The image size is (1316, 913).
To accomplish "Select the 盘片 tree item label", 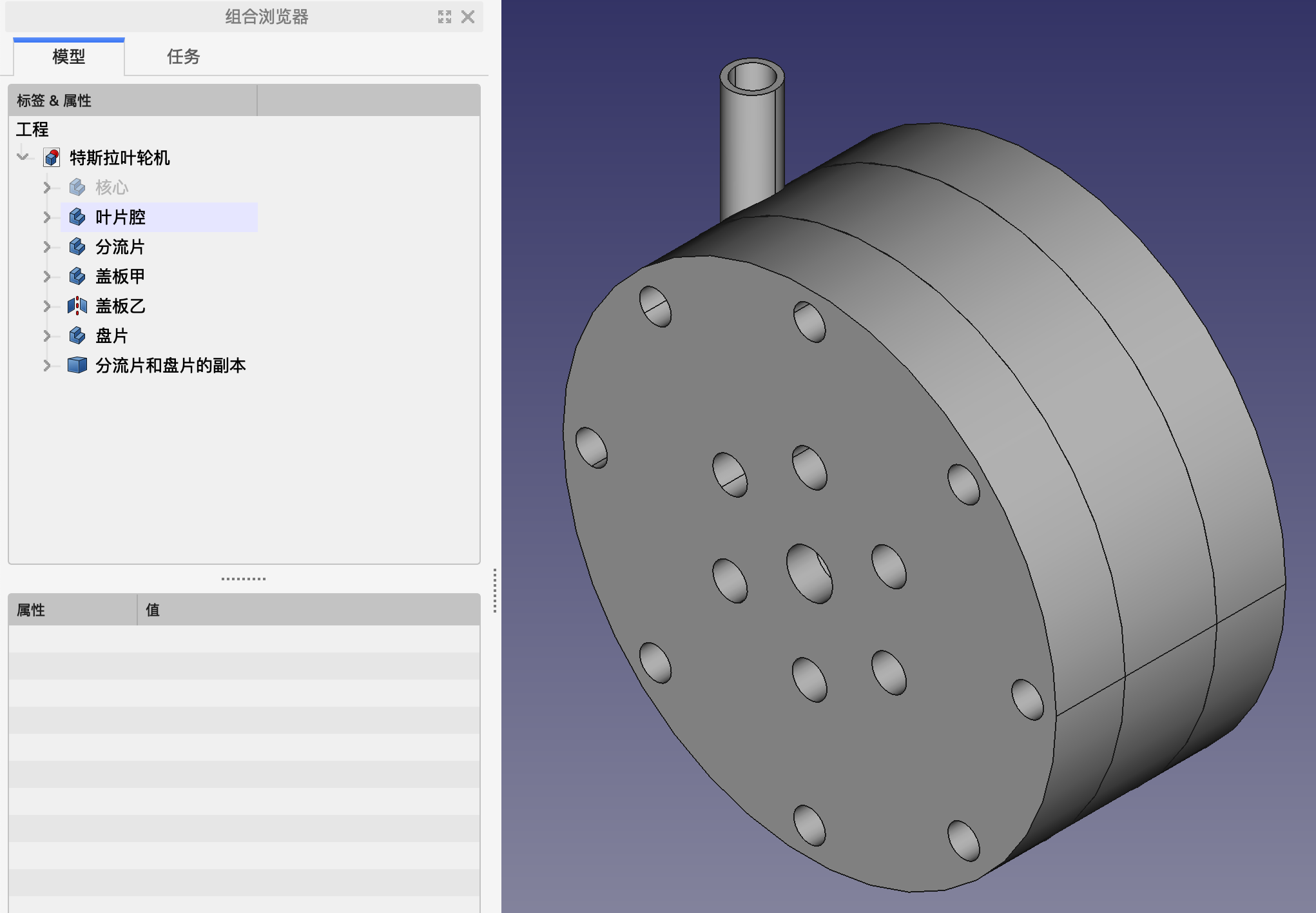I will [x=111, y=336].
